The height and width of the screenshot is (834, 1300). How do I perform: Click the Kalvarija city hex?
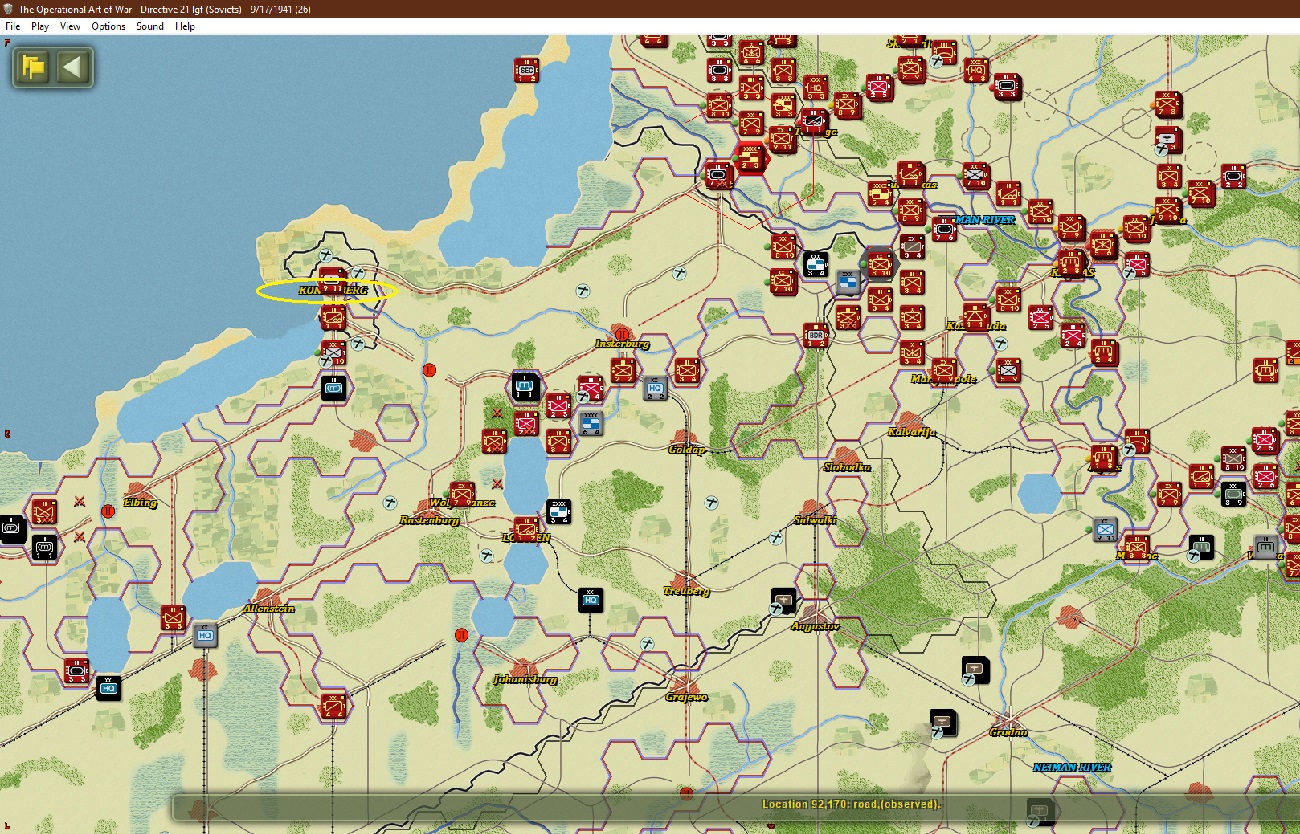pyautogui.click(x=911, y=421)
